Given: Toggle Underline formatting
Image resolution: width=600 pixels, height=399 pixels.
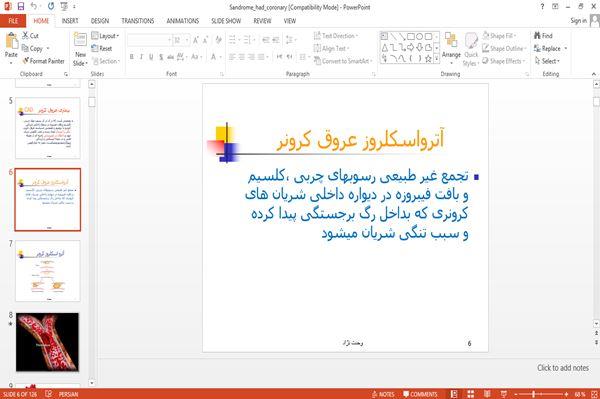Looking at the screenshot, I should (151, 57).
